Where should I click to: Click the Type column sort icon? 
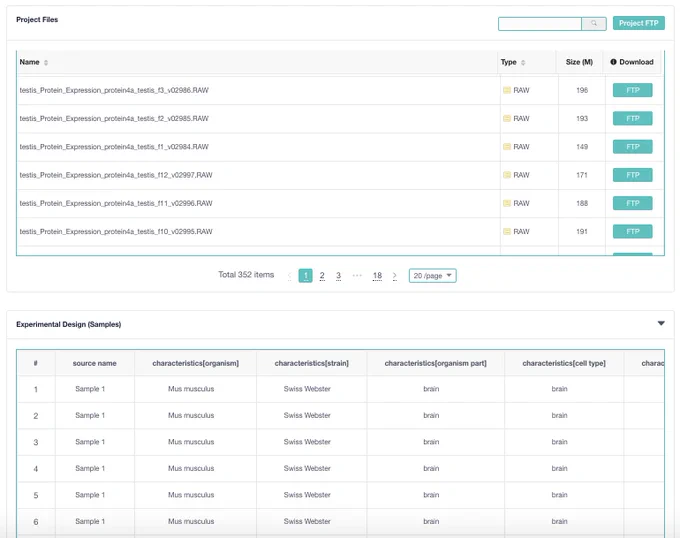click(523, 62)
